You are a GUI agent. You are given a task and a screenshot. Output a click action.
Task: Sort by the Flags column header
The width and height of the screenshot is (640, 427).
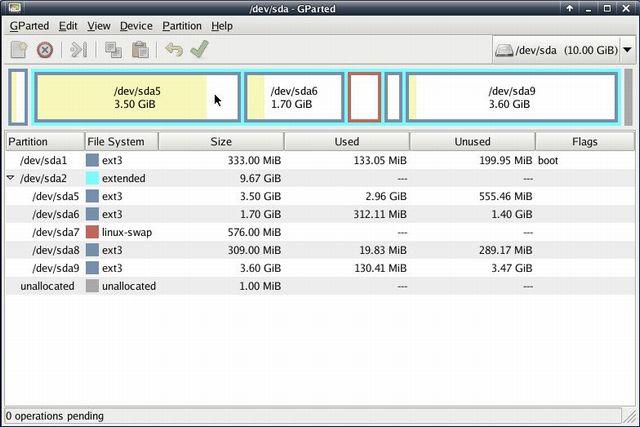(584, 142)
